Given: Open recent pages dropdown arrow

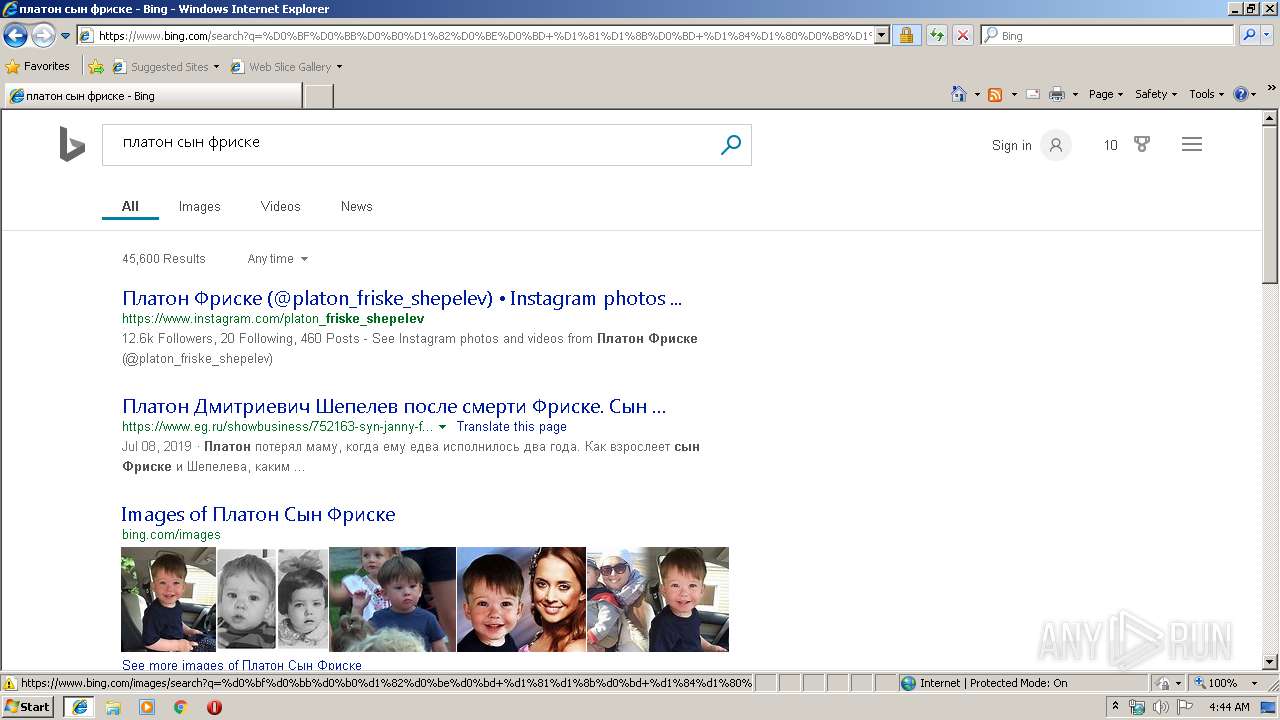Looking at the screenshot, I should tap(65, 36).
